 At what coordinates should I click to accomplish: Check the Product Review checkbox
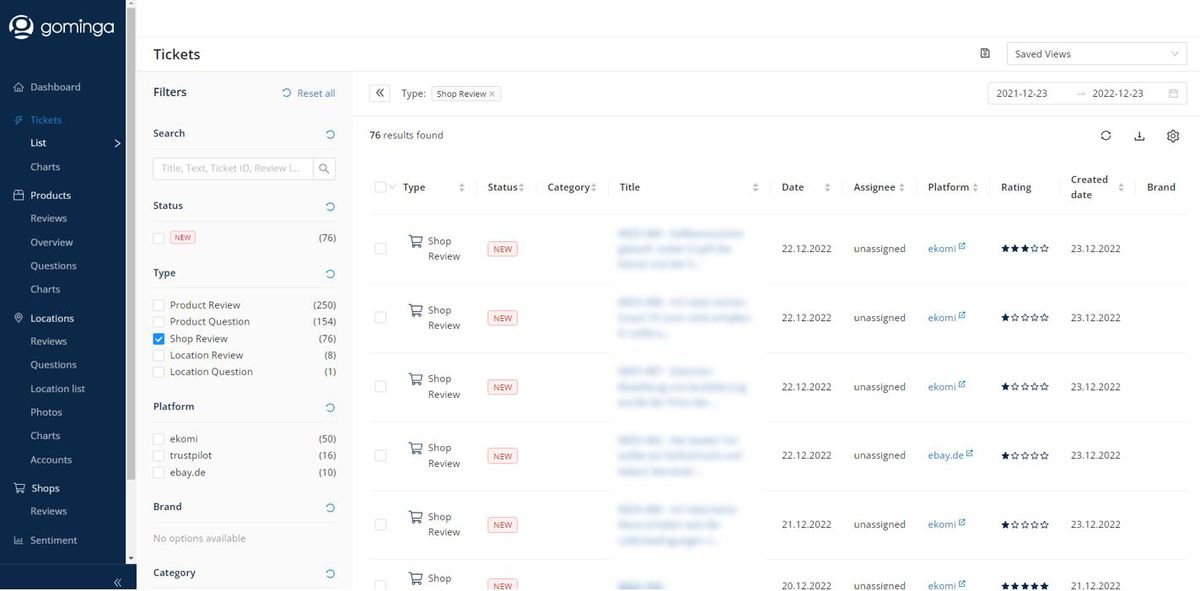click(159, 305)
